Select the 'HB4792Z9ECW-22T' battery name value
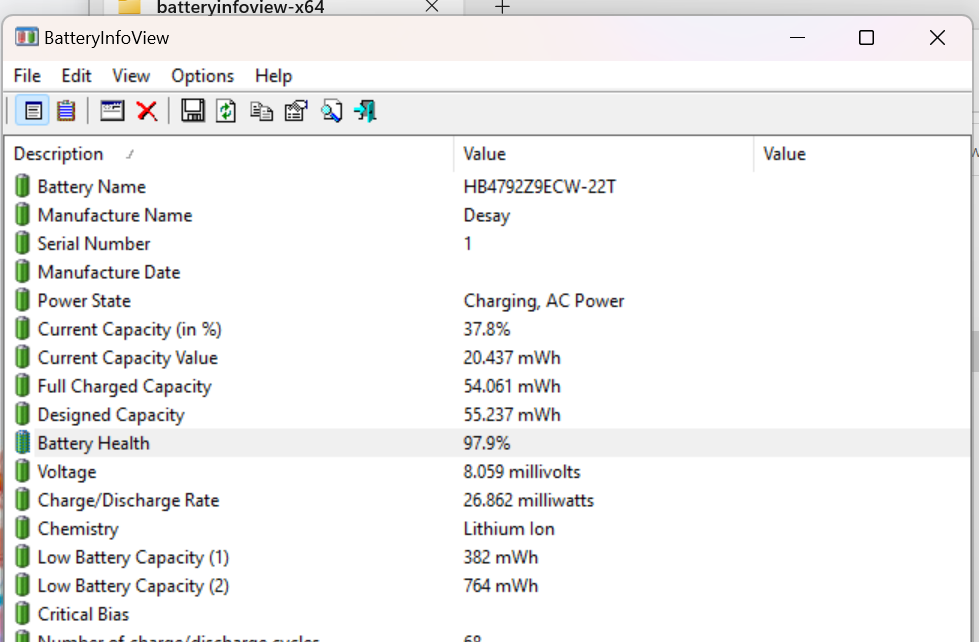The height and width of the screenshot is (642, 979). coord(539,187)
